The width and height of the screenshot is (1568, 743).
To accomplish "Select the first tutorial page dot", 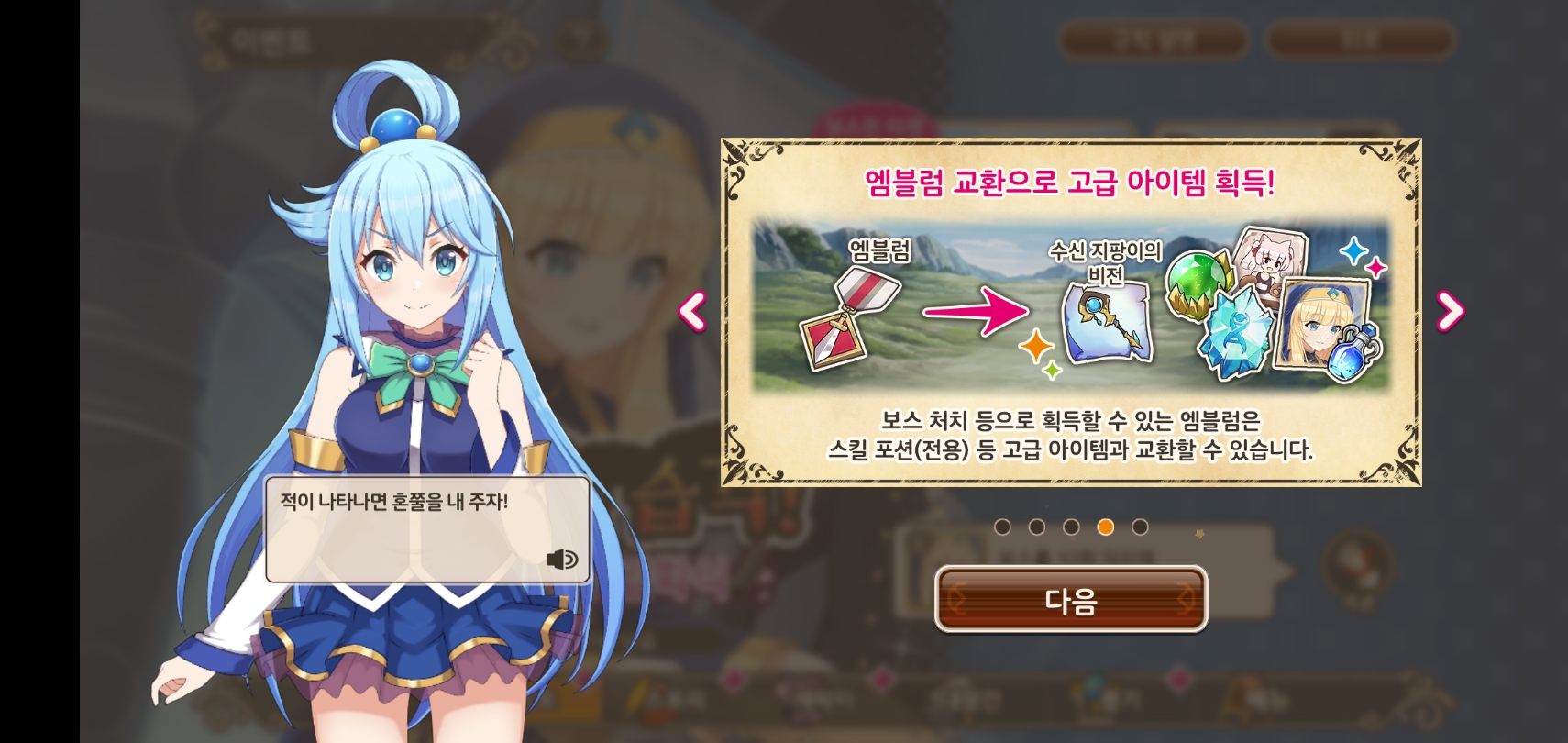I will 1003,527.
